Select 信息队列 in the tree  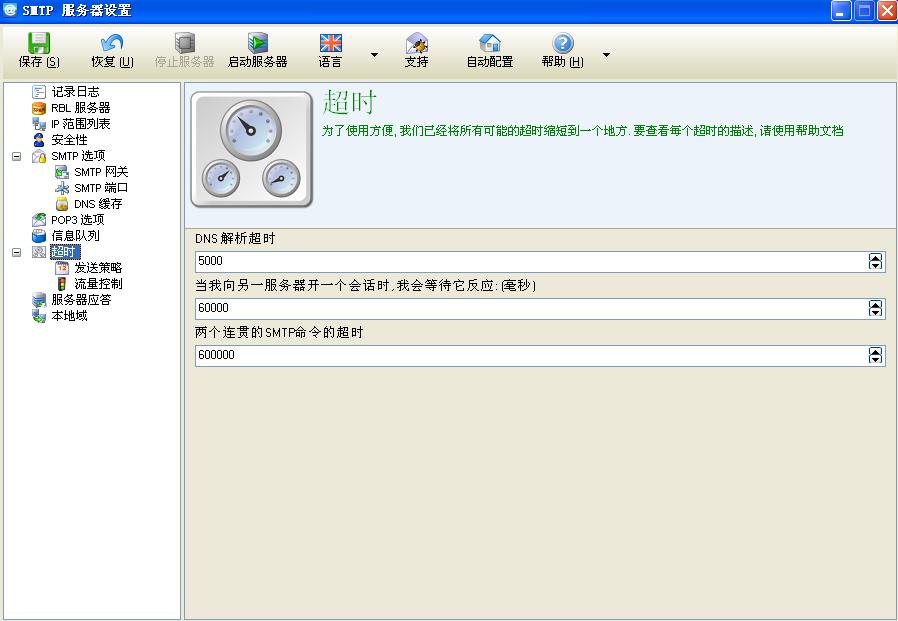(x=75, y=235)
